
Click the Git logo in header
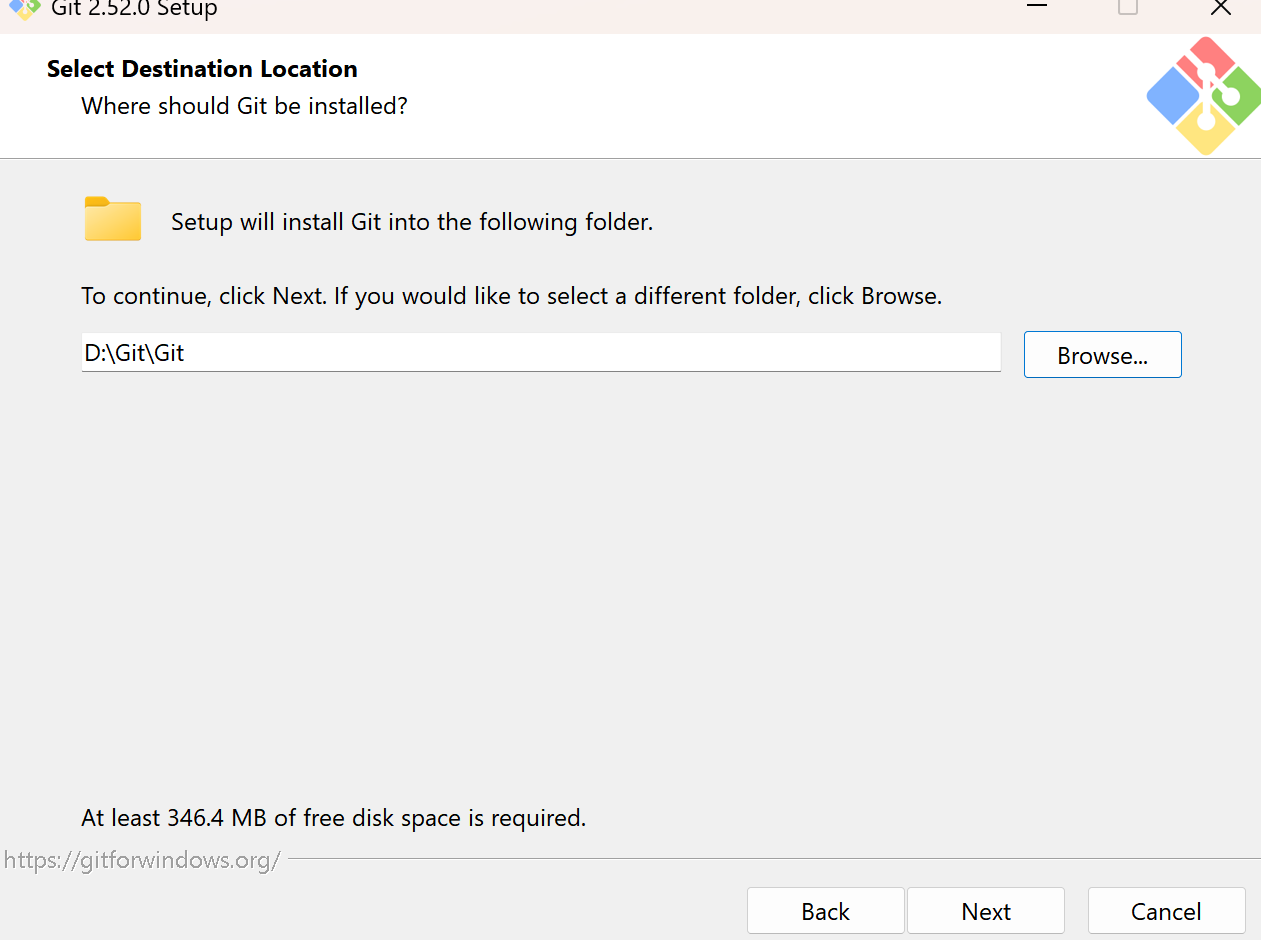(1203, 96)
